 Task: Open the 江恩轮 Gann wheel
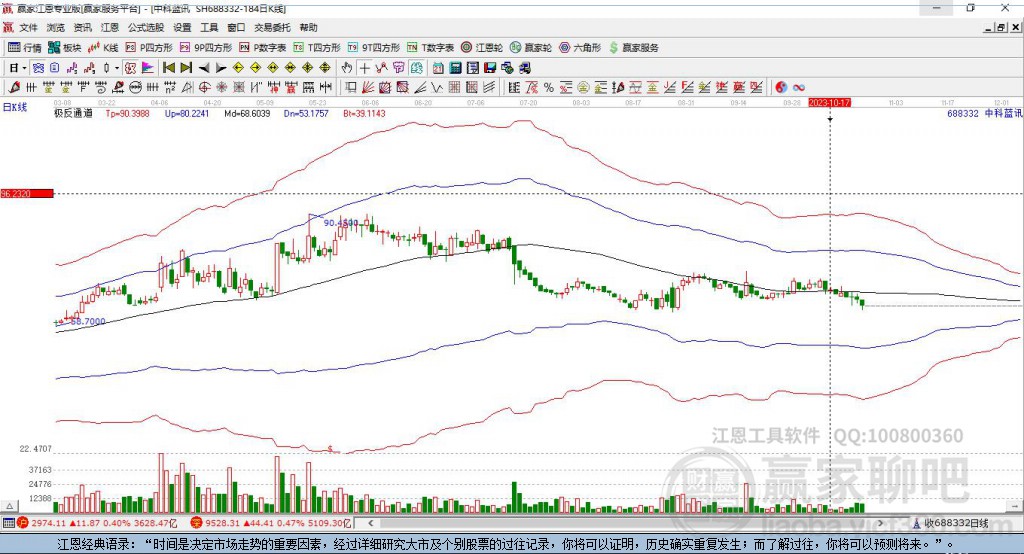coord(482,48)
